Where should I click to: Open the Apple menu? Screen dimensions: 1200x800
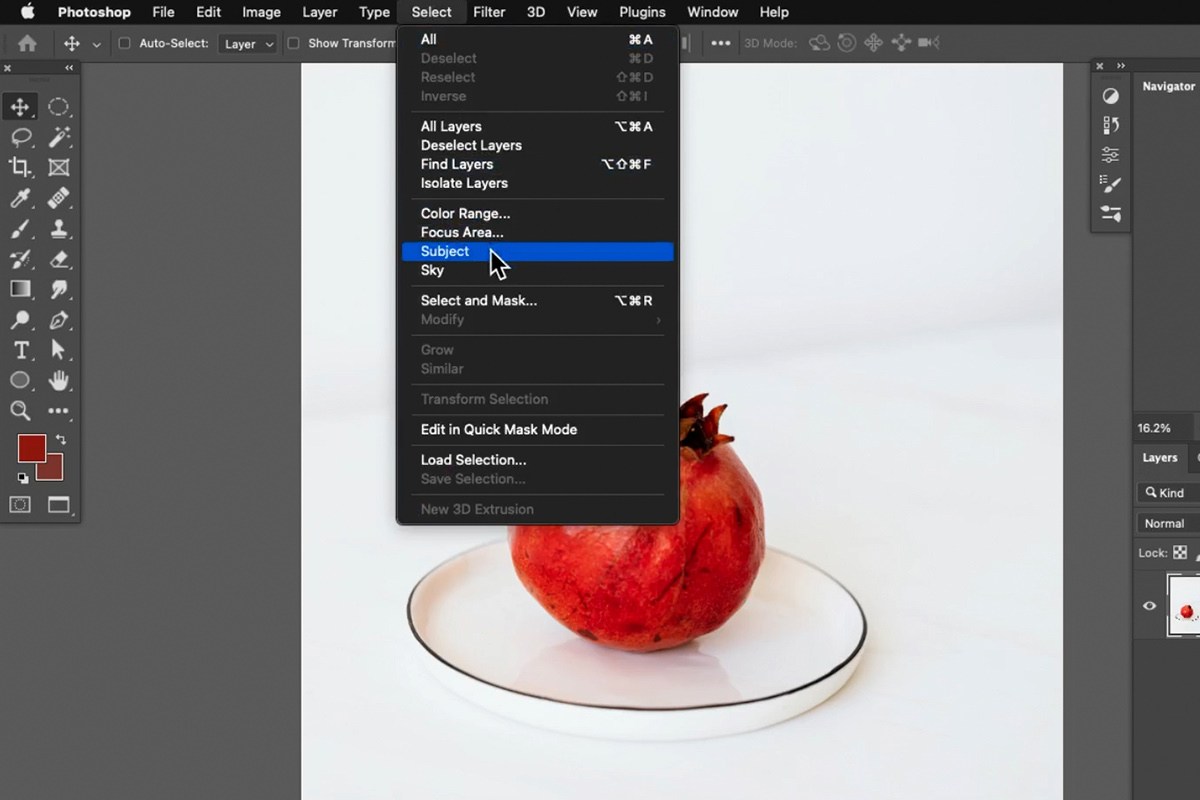point(27,12)
